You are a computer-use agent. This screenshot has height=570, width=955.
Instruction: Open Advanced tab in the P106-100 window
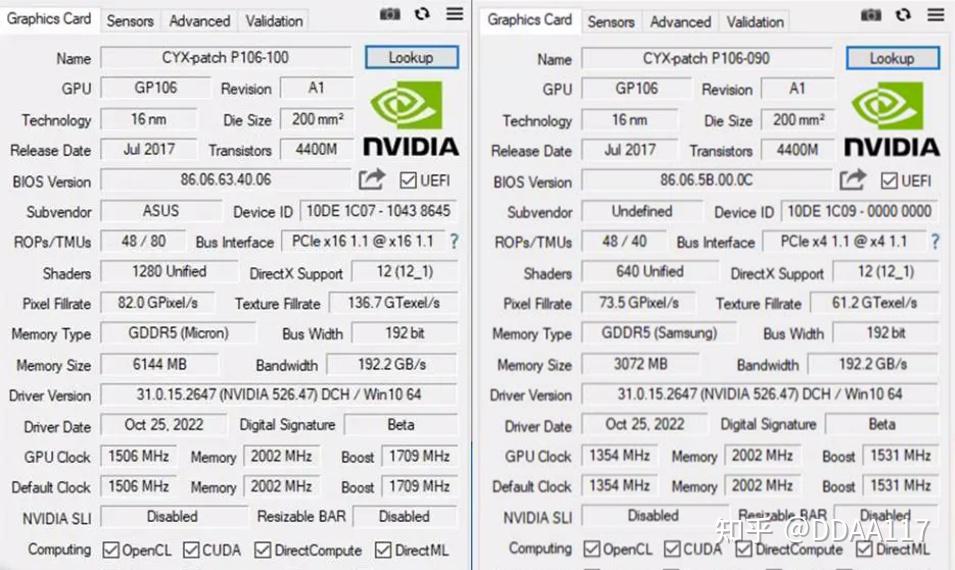pyautogui.click(x=199, y=21)
